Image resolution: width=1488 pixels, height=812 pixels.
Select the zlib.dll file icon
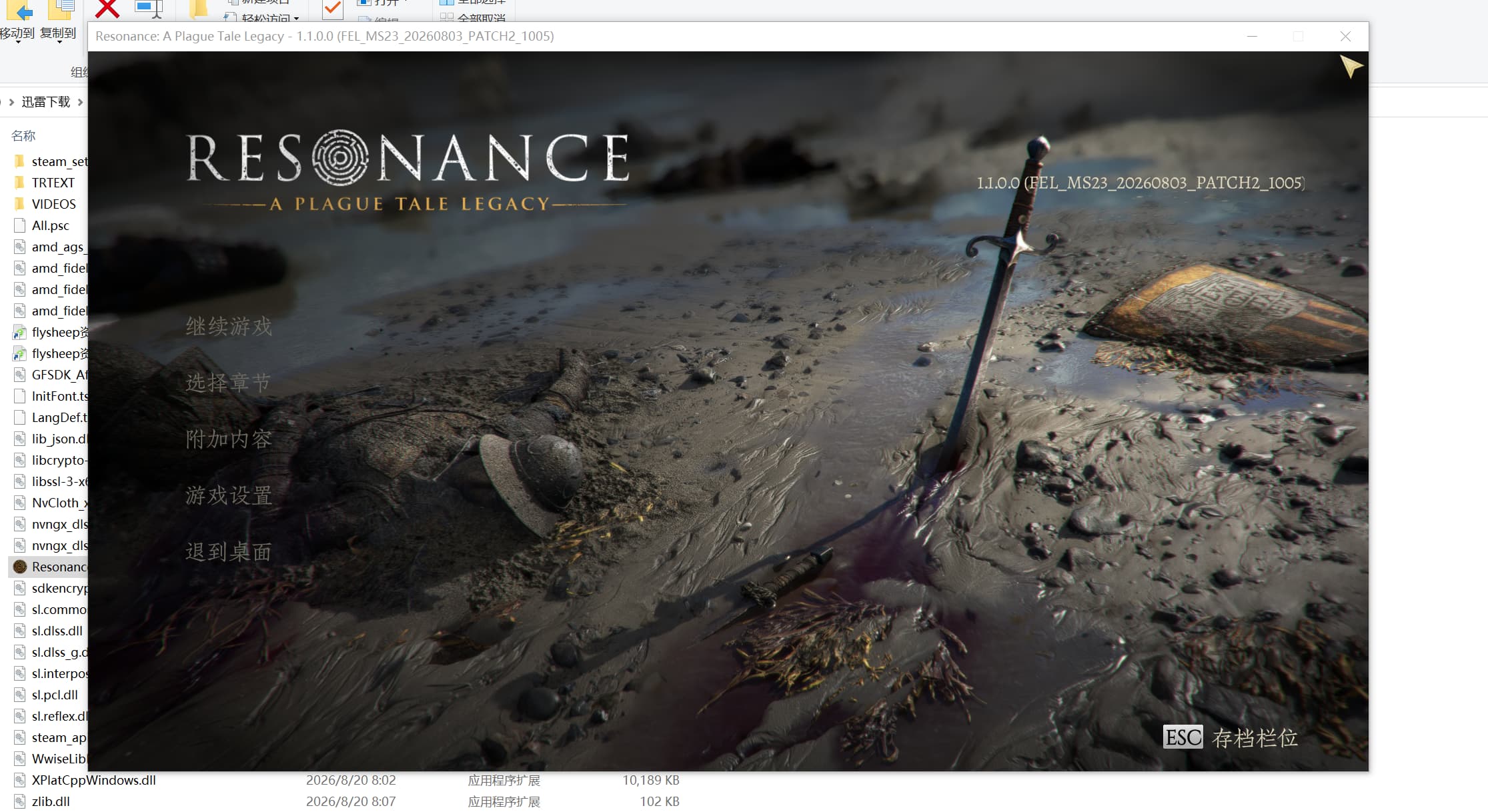(19, 801)
